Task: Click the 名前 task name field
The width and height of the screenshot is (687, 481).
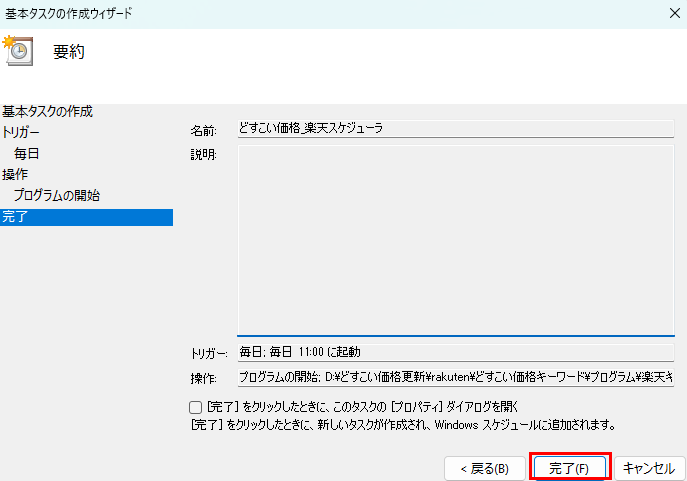Action: pos(456,128)
